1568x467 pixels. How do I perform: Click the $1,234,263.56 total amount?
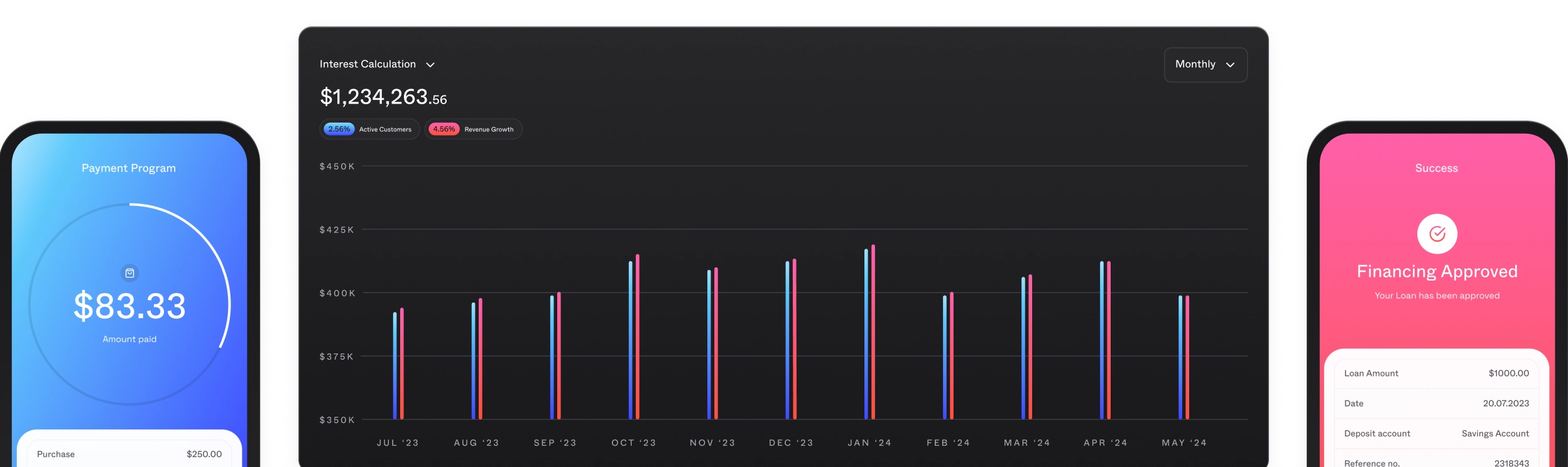pyautogui.click(x=383, y=97)
